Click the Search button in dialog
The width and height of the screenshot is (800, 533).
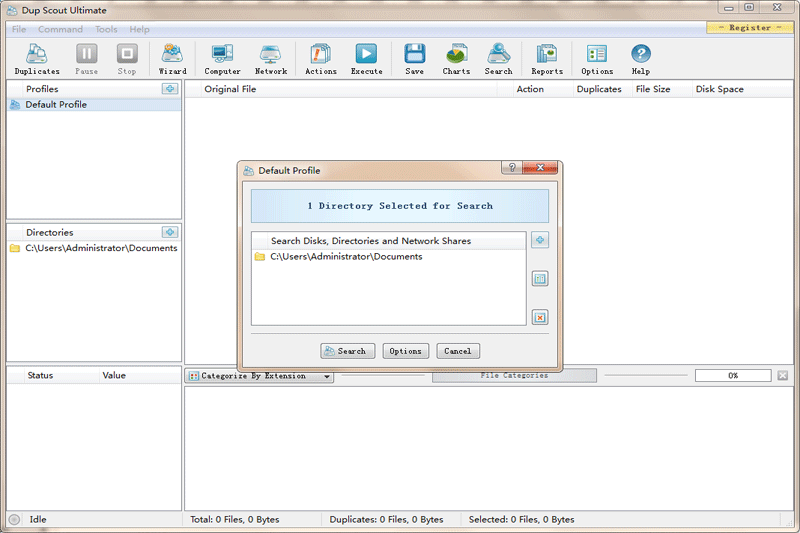(x=347, y=351)
